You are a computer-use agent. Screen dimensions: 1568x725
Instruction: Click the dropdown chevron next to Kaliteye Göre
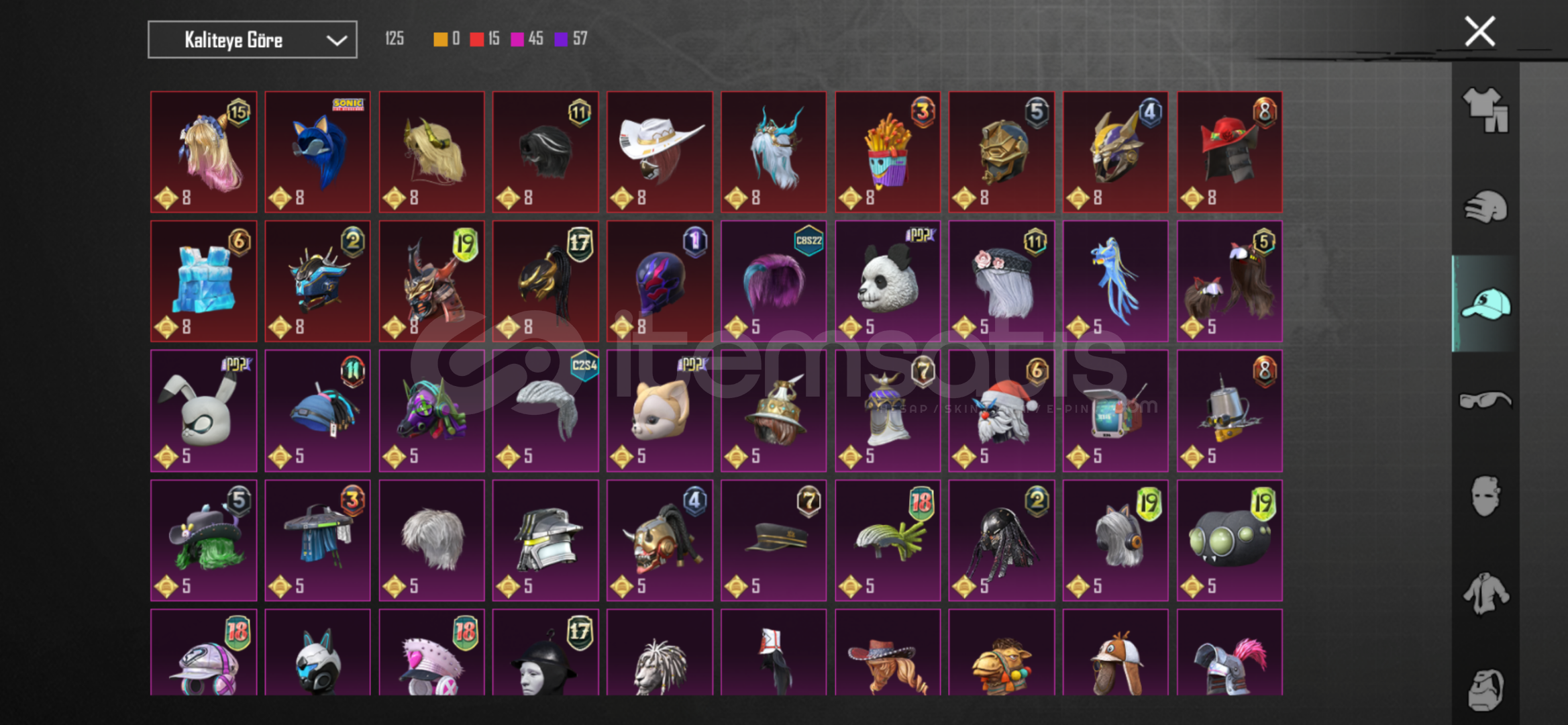tap(336, 40)
